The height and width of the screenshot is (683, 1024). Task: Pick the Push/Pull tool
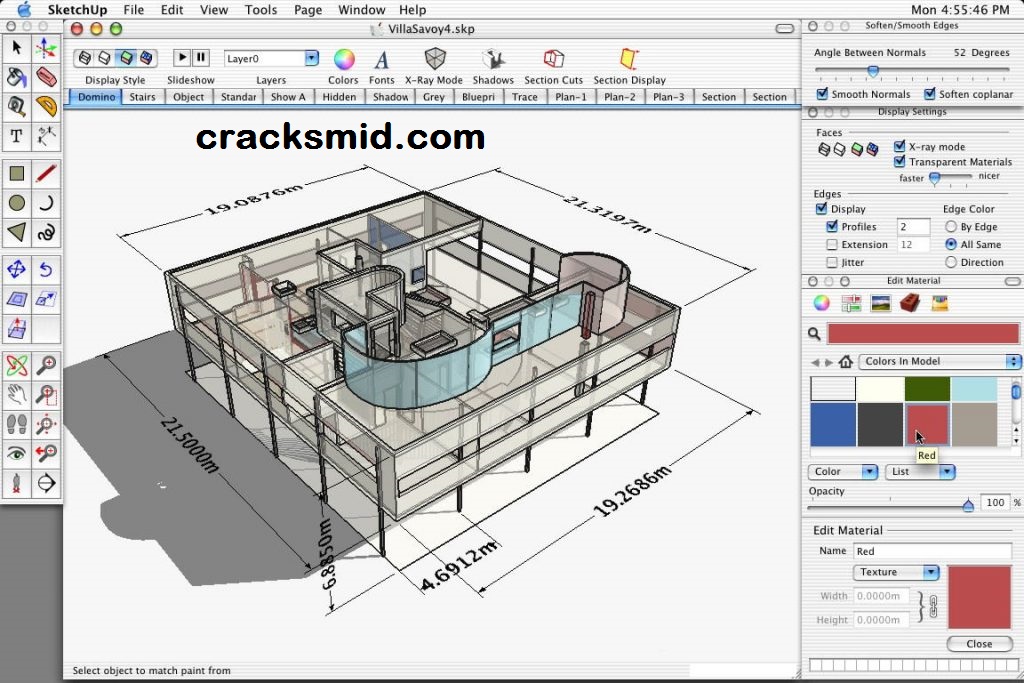pos(17,328)
